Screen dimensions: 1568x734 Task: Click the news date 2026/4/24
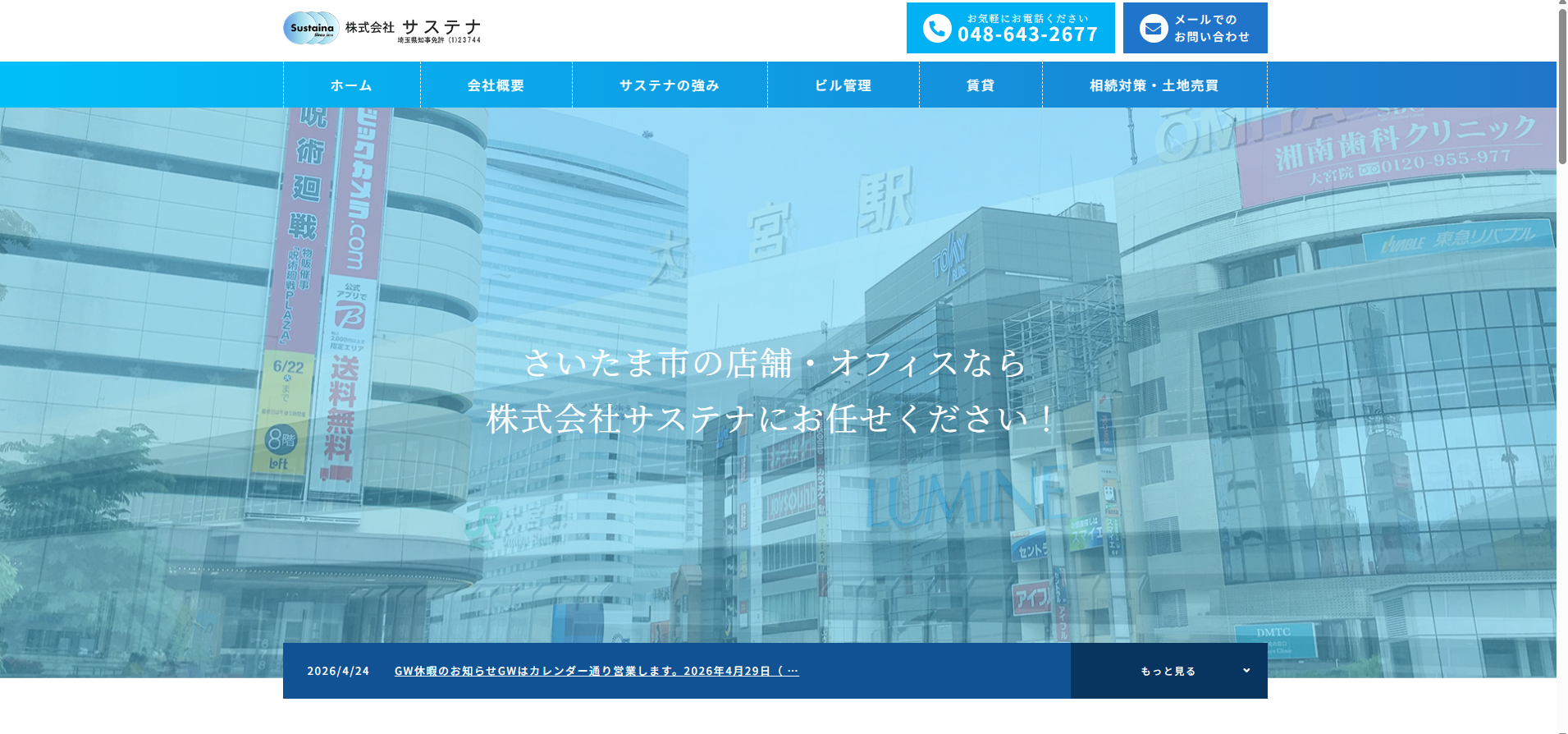point(338,671)
